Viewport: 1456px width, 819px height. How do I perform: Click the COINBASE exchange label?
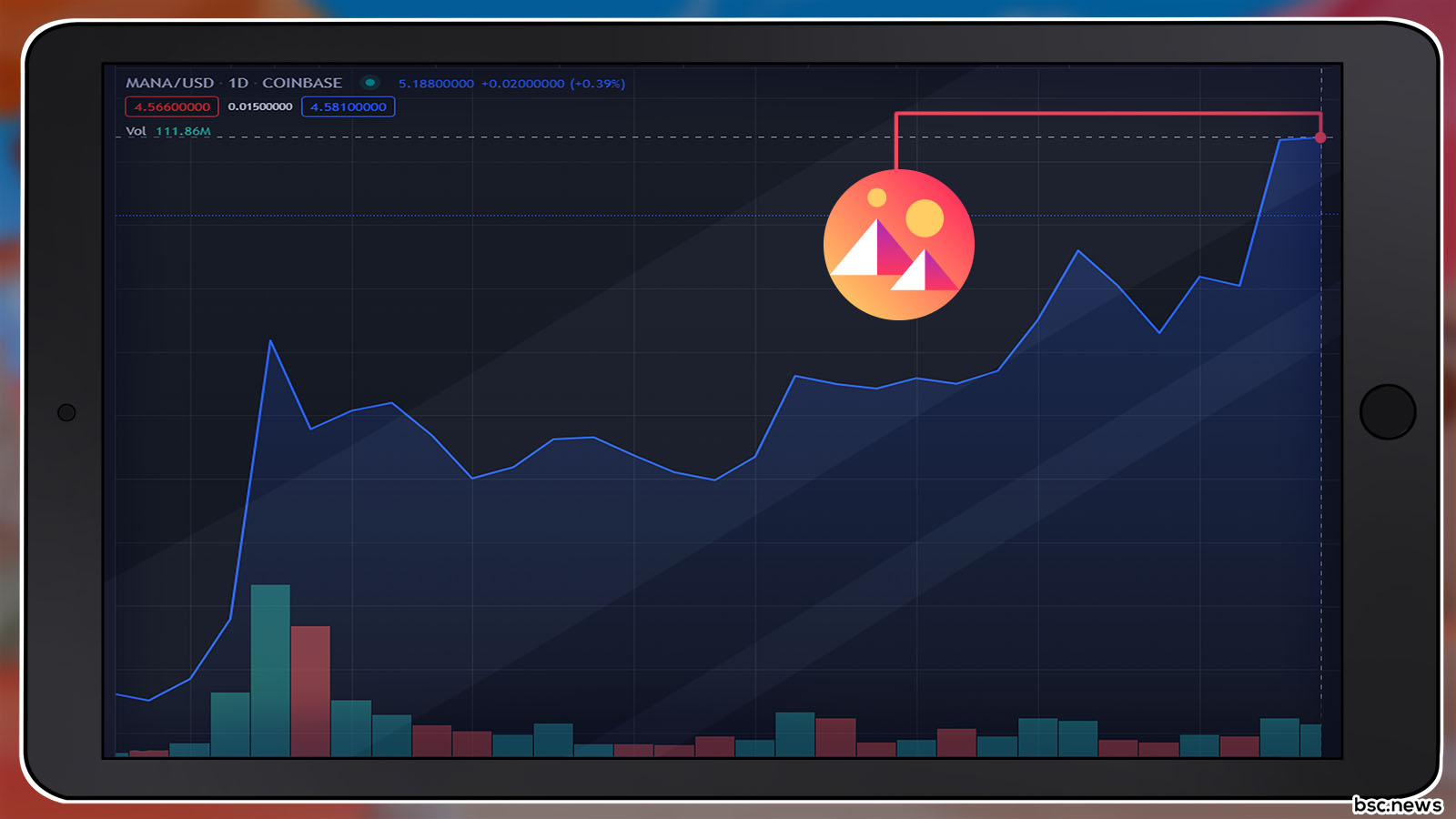pos(302,83)
